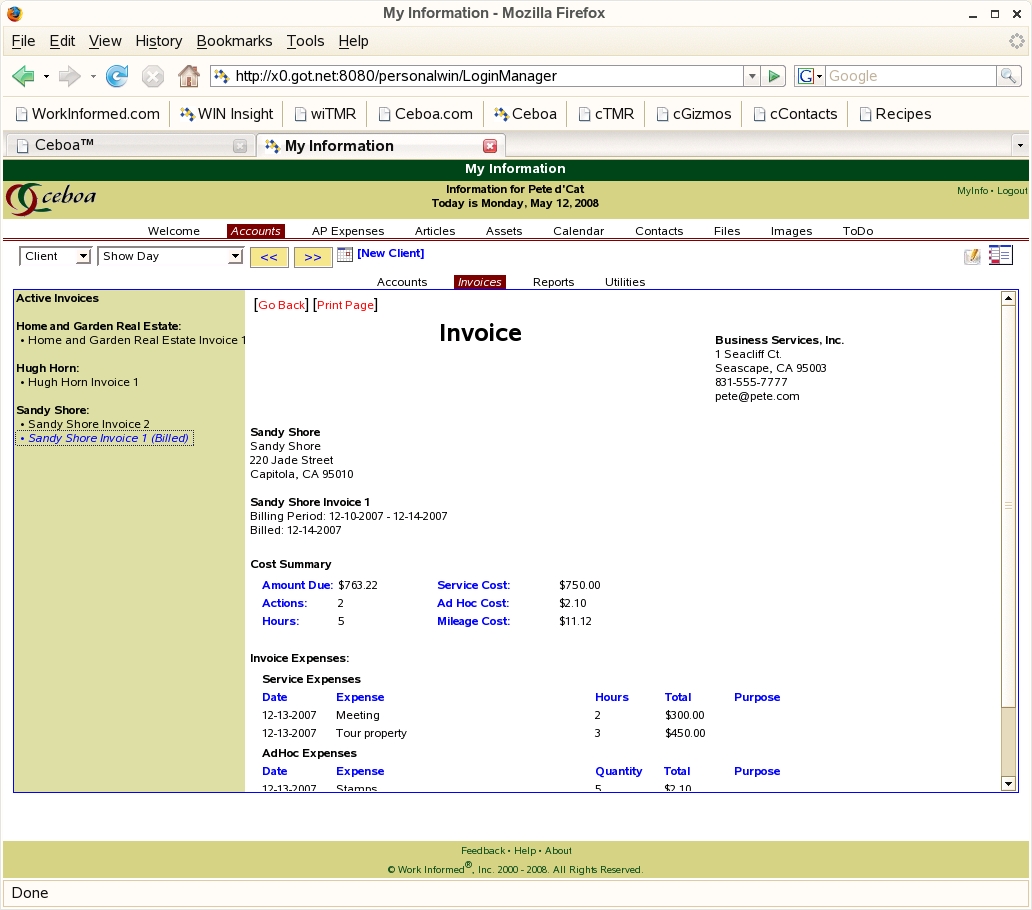
Task: Select the Calendar navigation tab
Action: [x=578, y=231]
